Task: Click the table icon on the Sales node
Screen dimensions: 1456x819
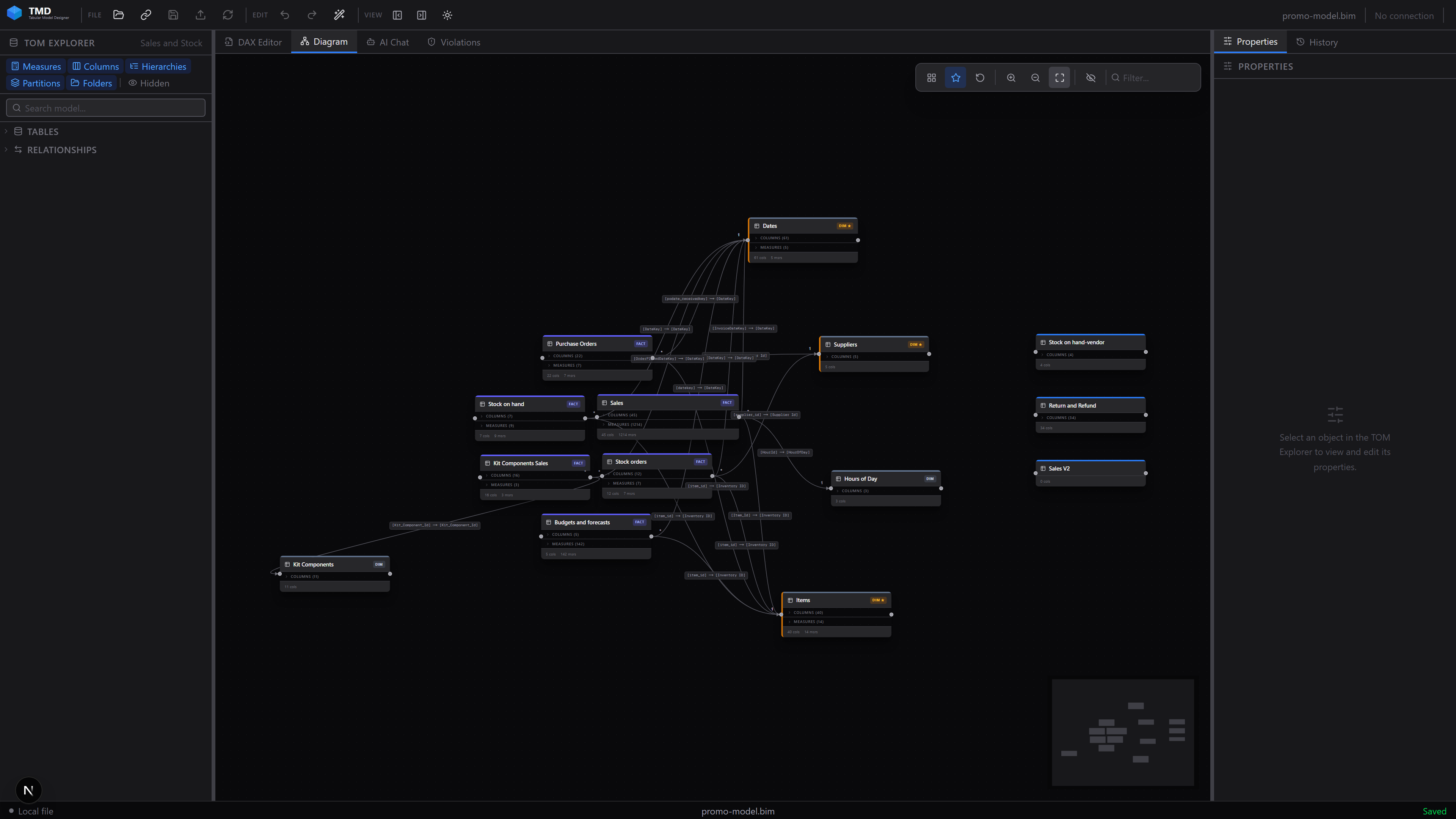Action: coord(604,403)
